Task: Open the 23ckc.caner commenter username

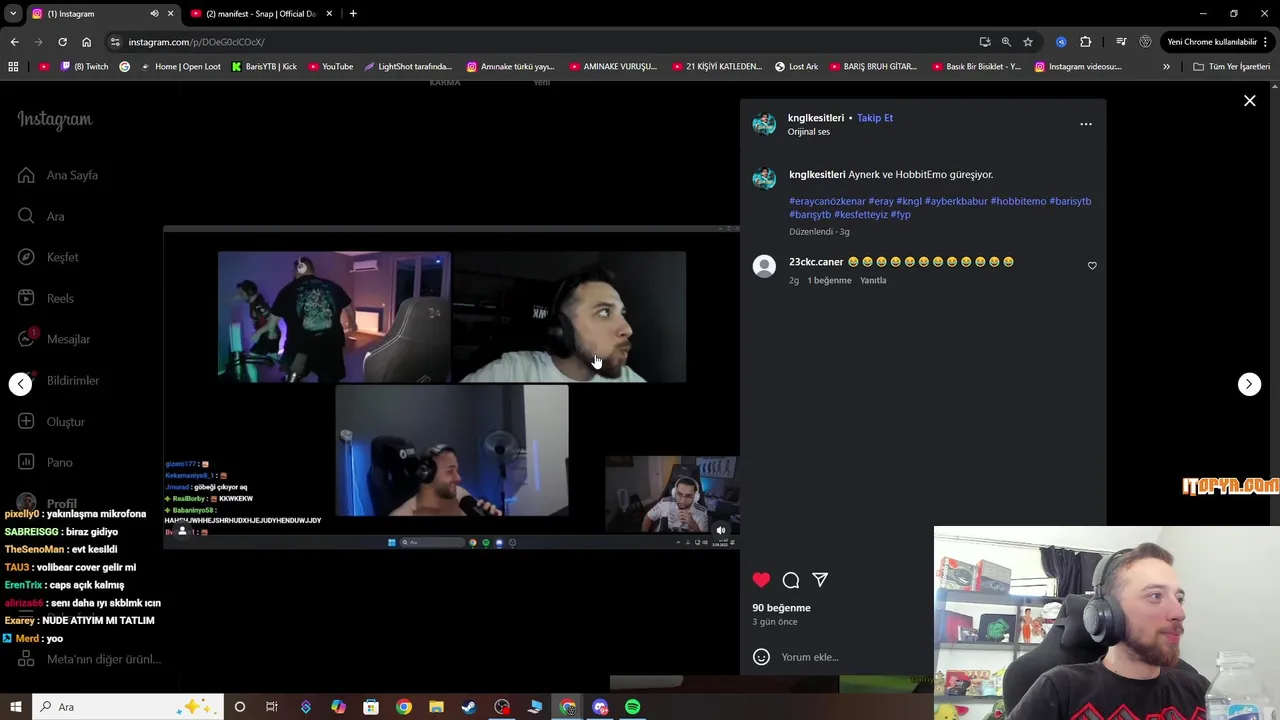Action: 816,262
